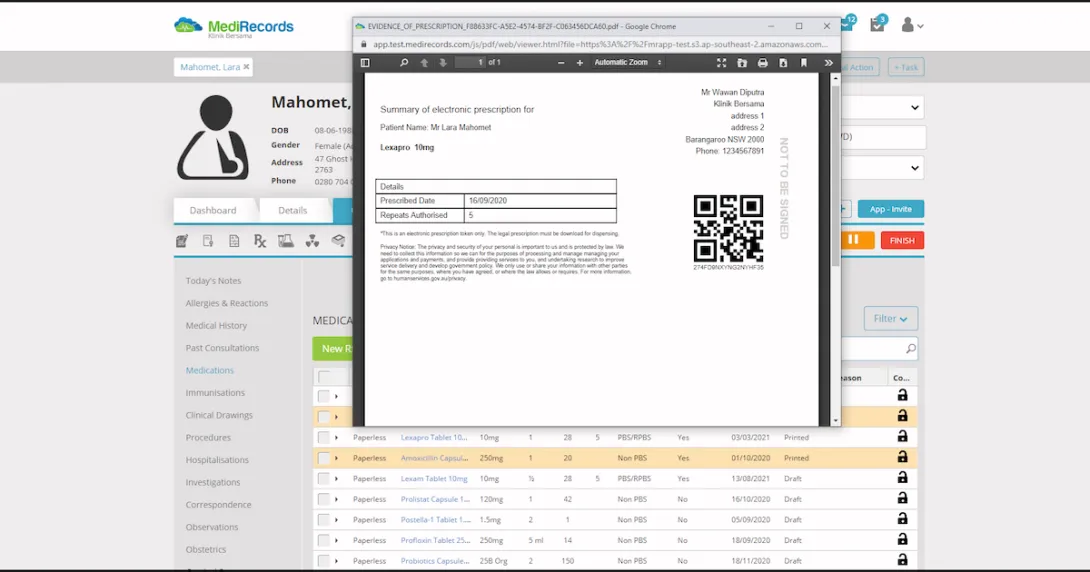The height and width of the screenshot is (572, 1090).
Task: Click the PDF page number field
Action: coord(470,63)
